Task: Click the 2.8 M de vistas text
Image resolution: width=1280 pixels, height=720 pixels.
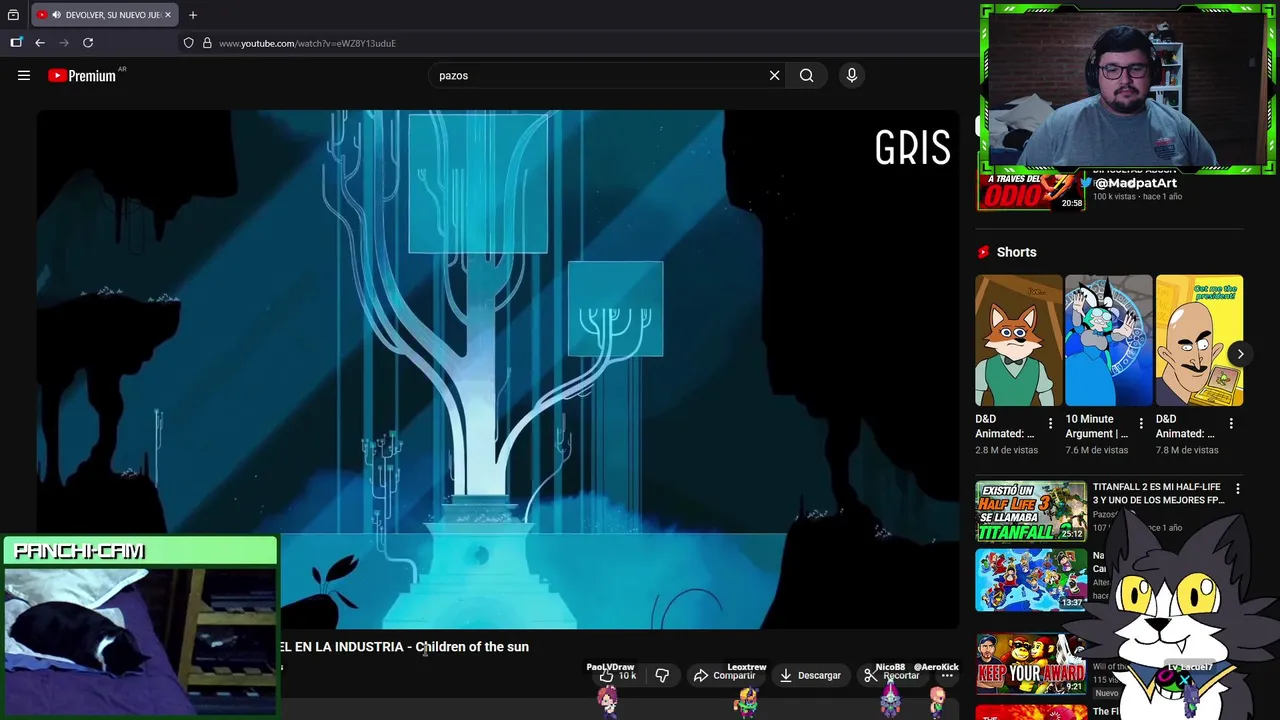Action: [1007, 450]
